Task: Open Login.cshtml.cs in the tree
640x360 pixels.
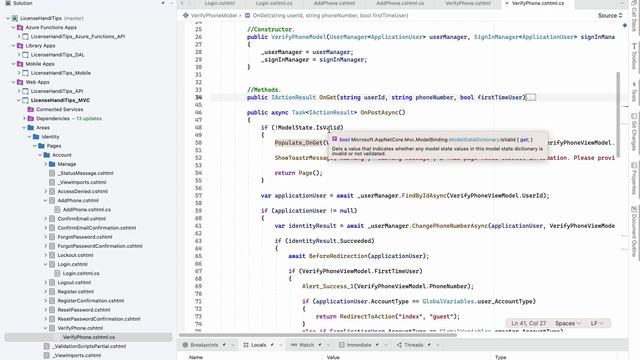Action: (81, 273)
